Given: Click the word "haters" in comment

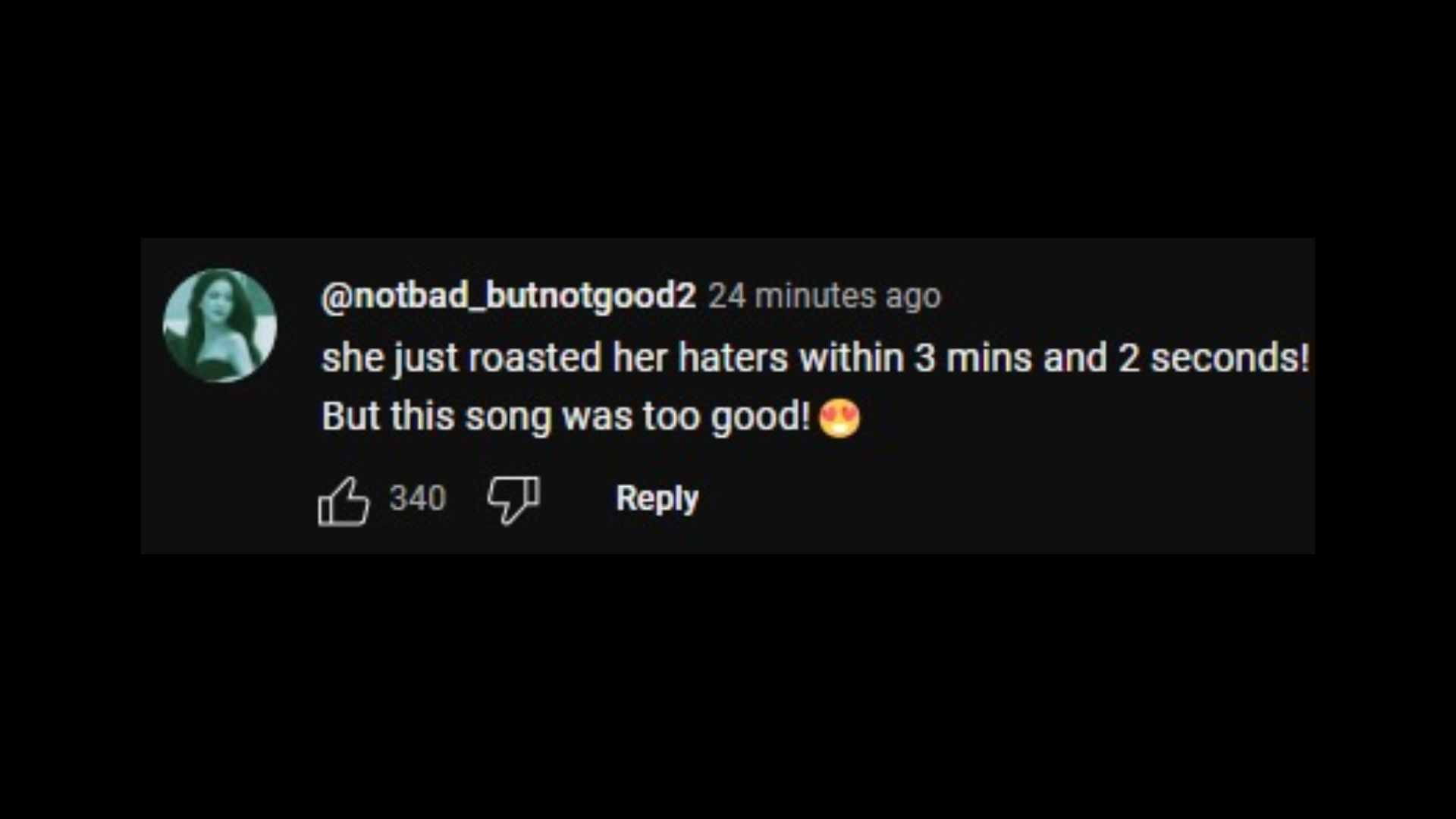Looking at the screenshot, I should pos(733,358).
